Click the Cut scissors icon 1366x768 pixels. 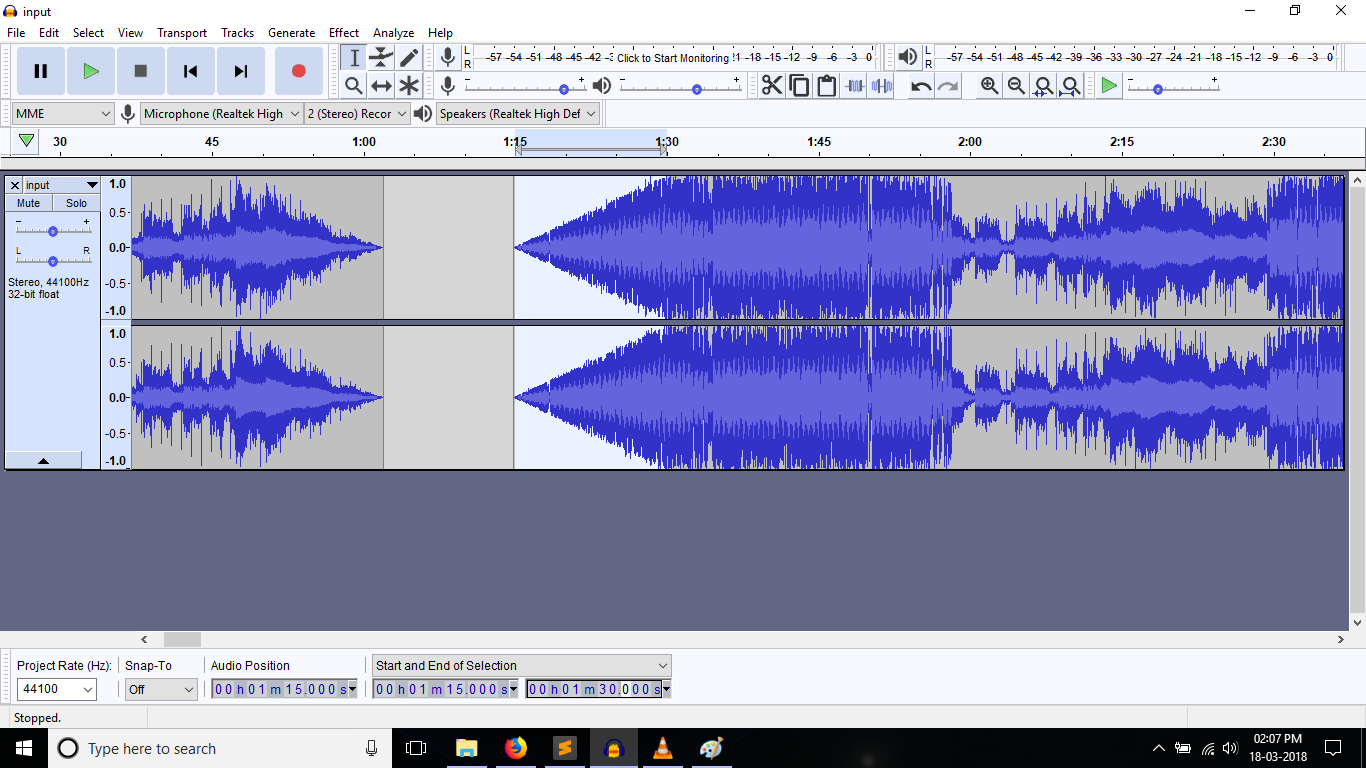click(772, 86)
